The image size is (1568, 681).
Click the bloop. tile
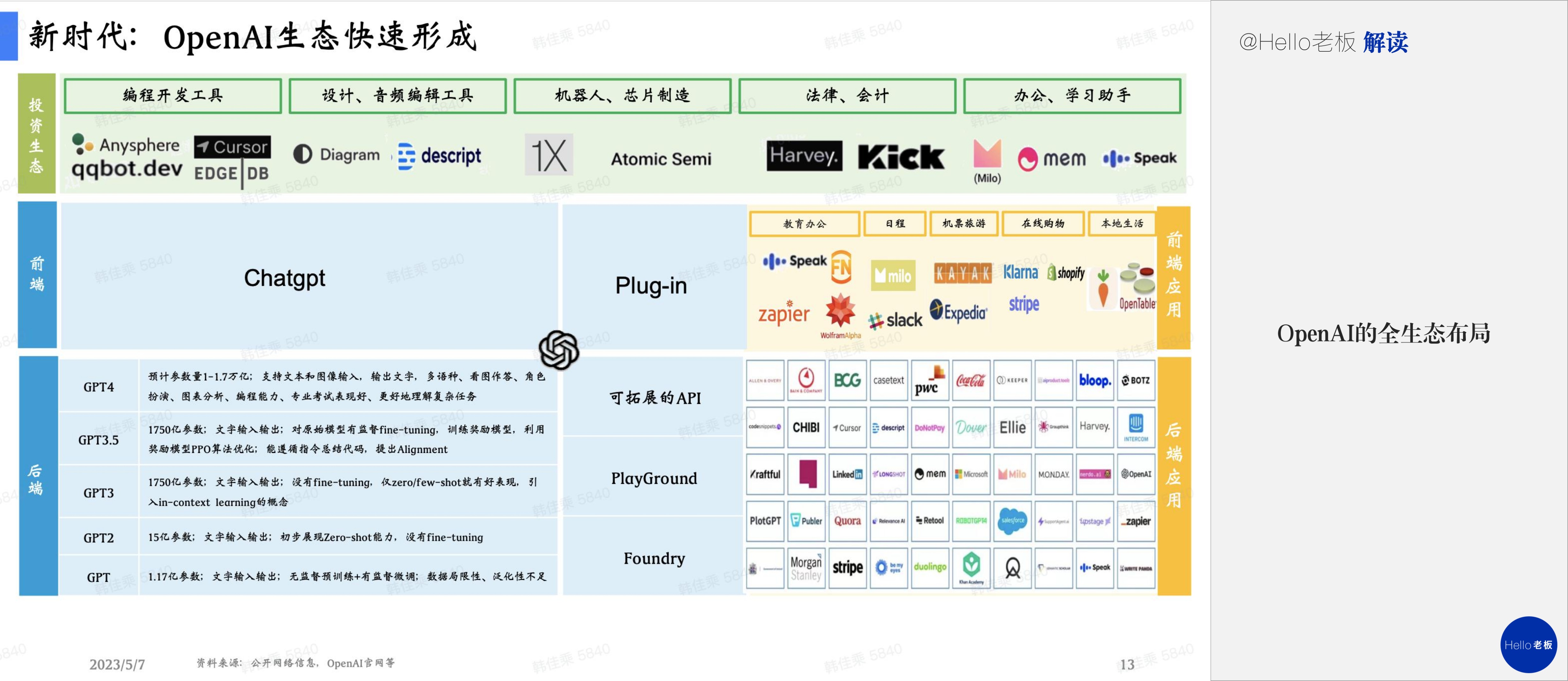tap(1094, 380)
